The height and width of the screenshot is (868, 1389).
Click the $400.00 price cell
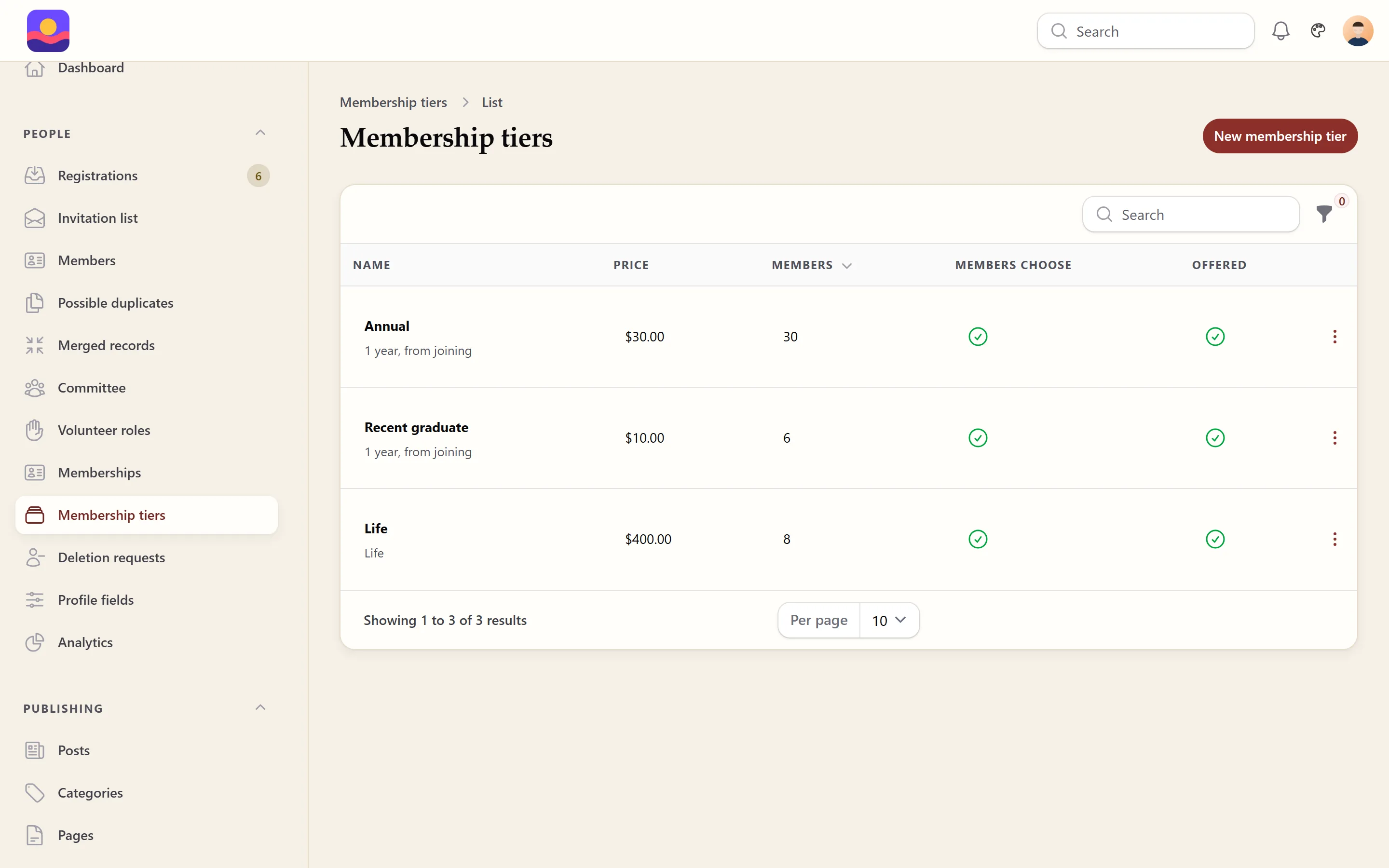click(648, 540)
